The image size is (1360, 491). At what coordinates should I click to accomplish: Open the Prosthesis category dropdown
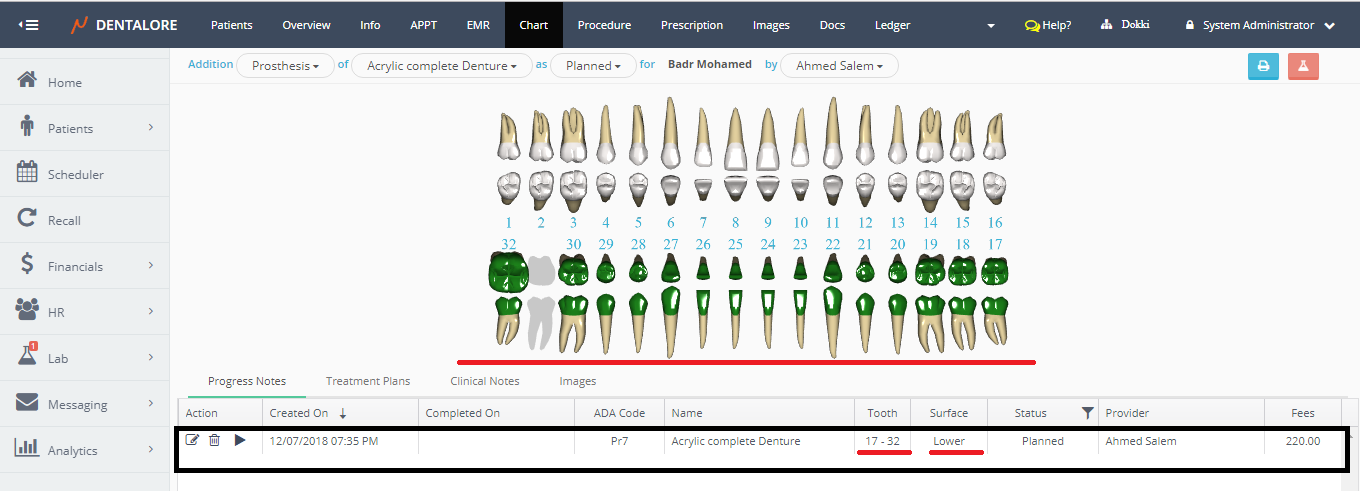285,66
